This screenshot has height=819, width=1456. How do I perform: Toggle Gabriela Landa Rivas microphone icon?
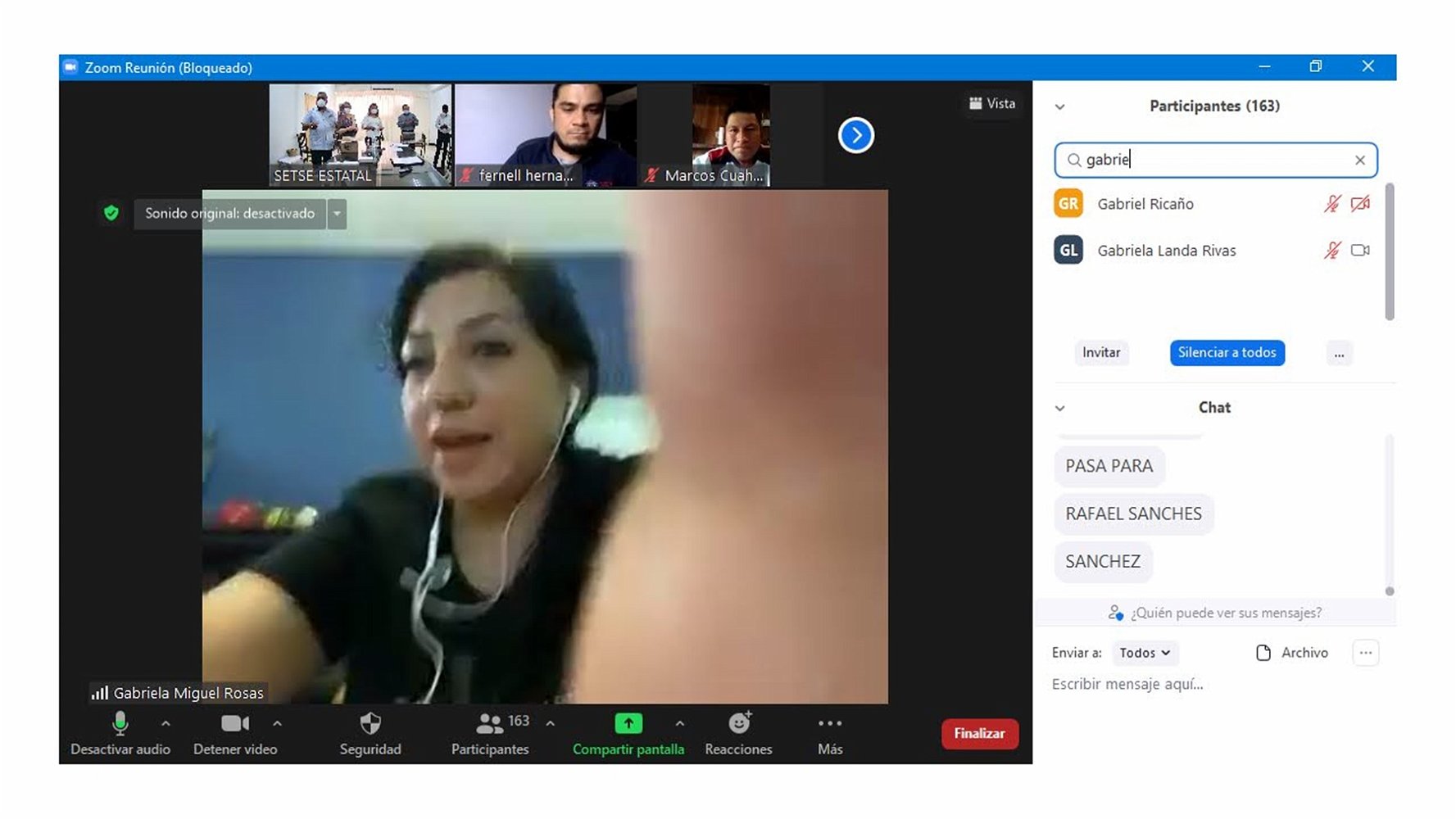[1332, 251]
